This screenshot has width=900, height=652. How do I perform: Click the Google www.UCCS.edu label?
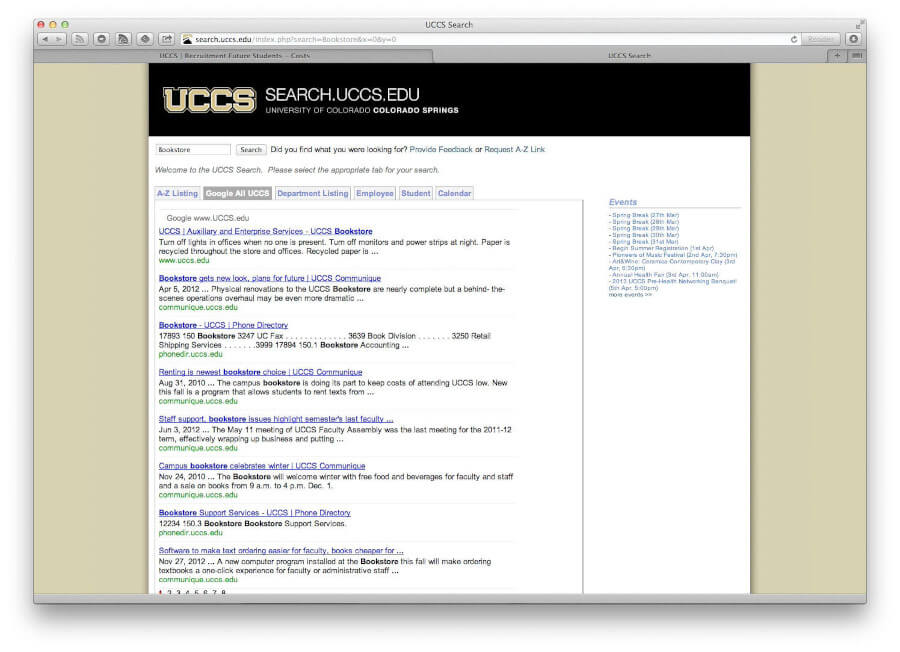pyautogui.click(x=208, y=218)
